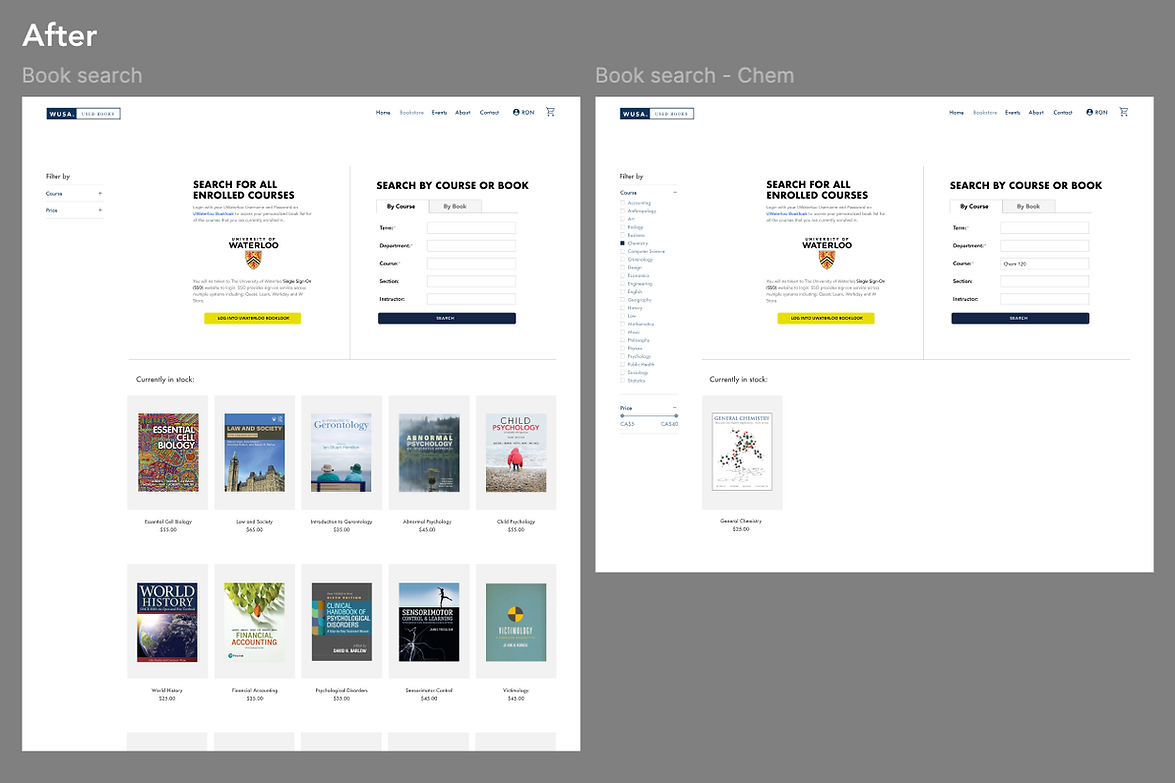The width and height of the screenshot is (1175, 783).
Task: Open the Term field in Chem mockup
Action: click(1045, 228)
